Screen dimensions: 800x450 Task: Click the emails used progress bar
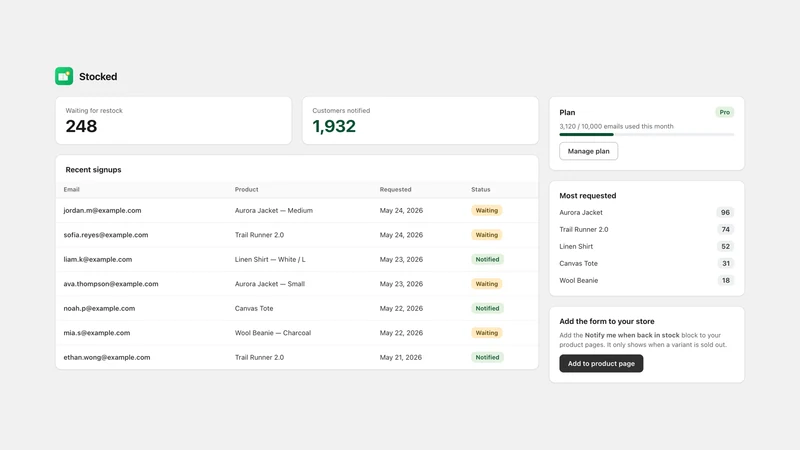[646, 135]
